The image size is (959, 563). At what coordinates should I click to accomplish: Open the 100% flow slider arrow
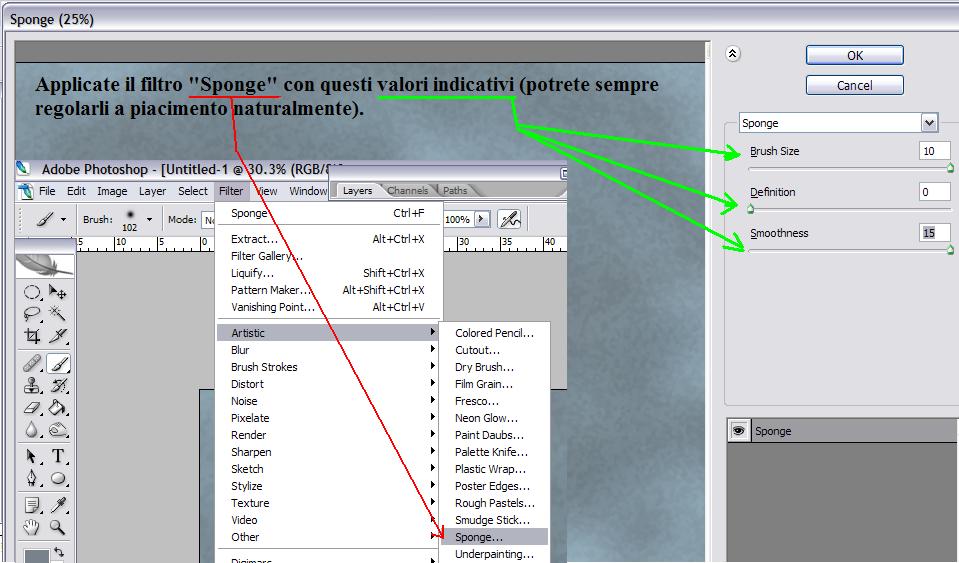pyautogui.click(x=483, y=219)
